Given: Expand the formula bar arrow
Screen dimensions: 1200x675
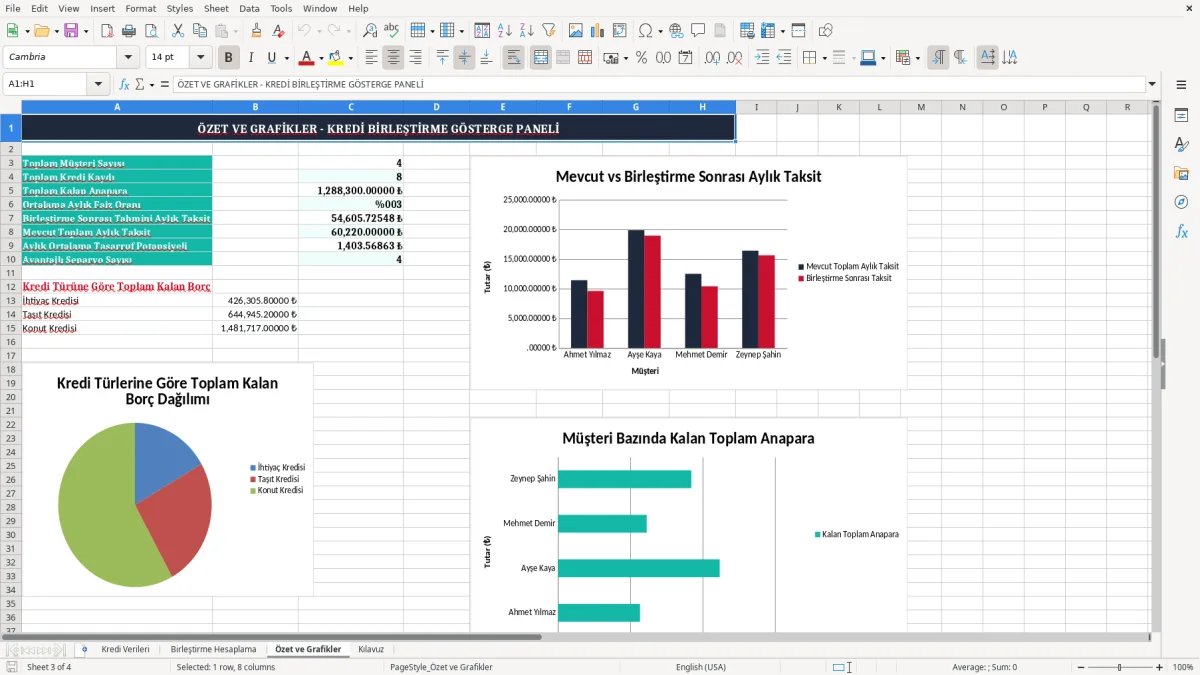Looking at the screenshot, I should [x=1152, y=85].
